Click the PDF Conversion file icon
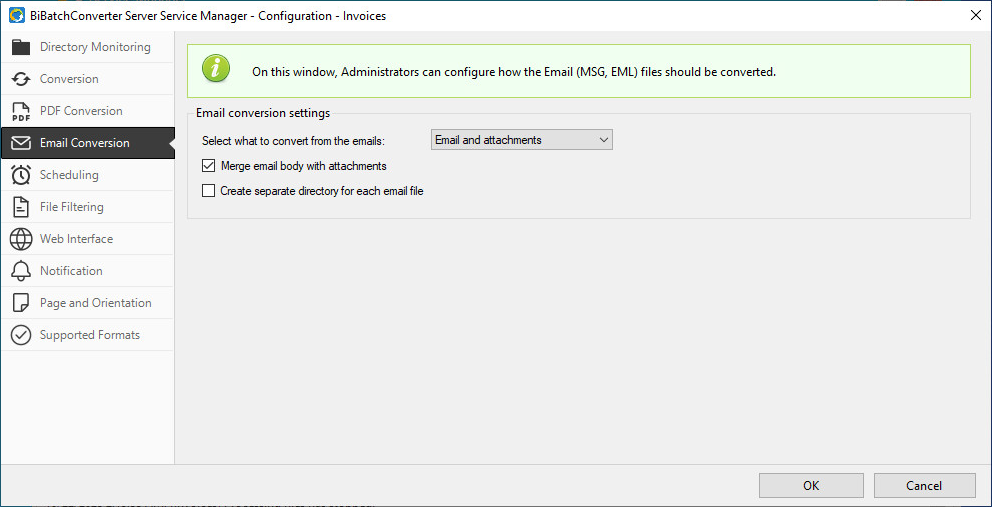Screen dimensions: 992x507 tap(21, 111)
